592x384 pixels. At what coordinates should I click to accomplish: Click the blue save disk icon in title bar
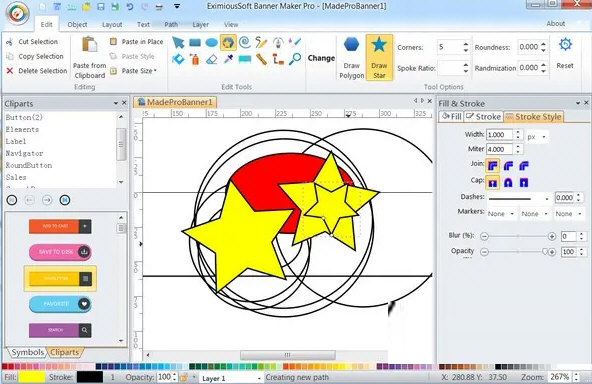(100, 6)
